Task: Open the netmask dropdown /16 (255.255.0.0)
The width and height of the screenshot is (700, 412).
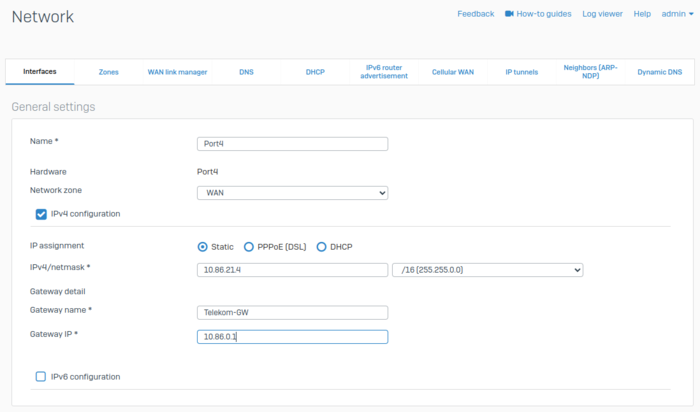Action: (x=488, y=270)
